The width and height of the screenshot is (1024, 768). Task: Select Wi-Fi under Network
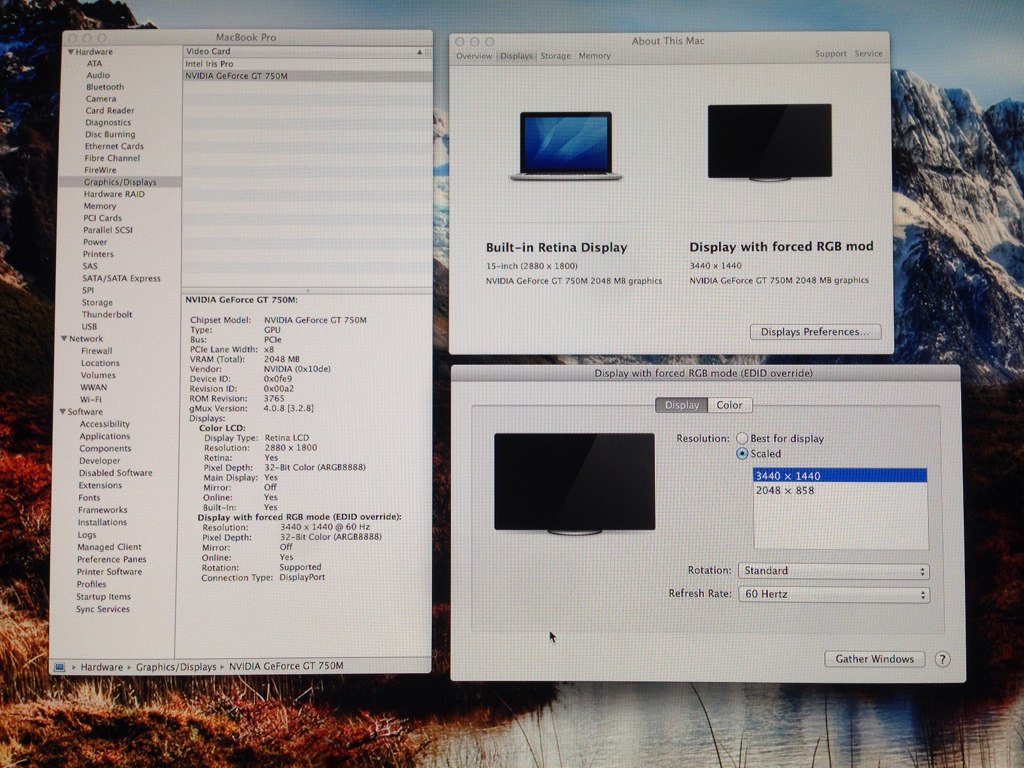tap(91, 400)
